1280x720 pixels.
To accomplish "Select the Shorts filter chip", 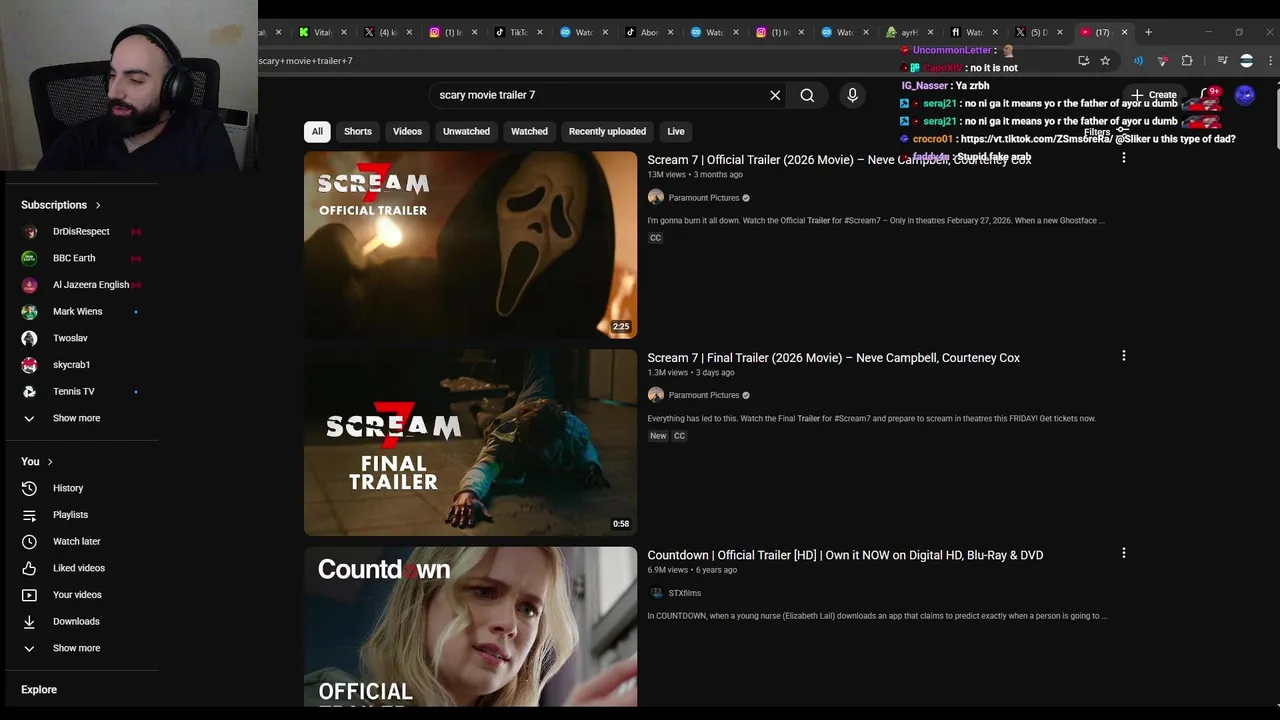I will [x=358, y=131].
